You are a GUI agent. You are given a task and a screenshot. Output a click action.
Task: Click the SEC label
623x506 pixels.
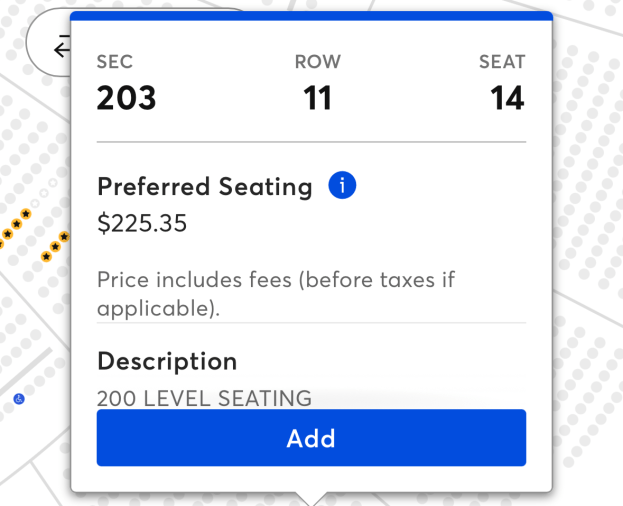click(115, 62)
